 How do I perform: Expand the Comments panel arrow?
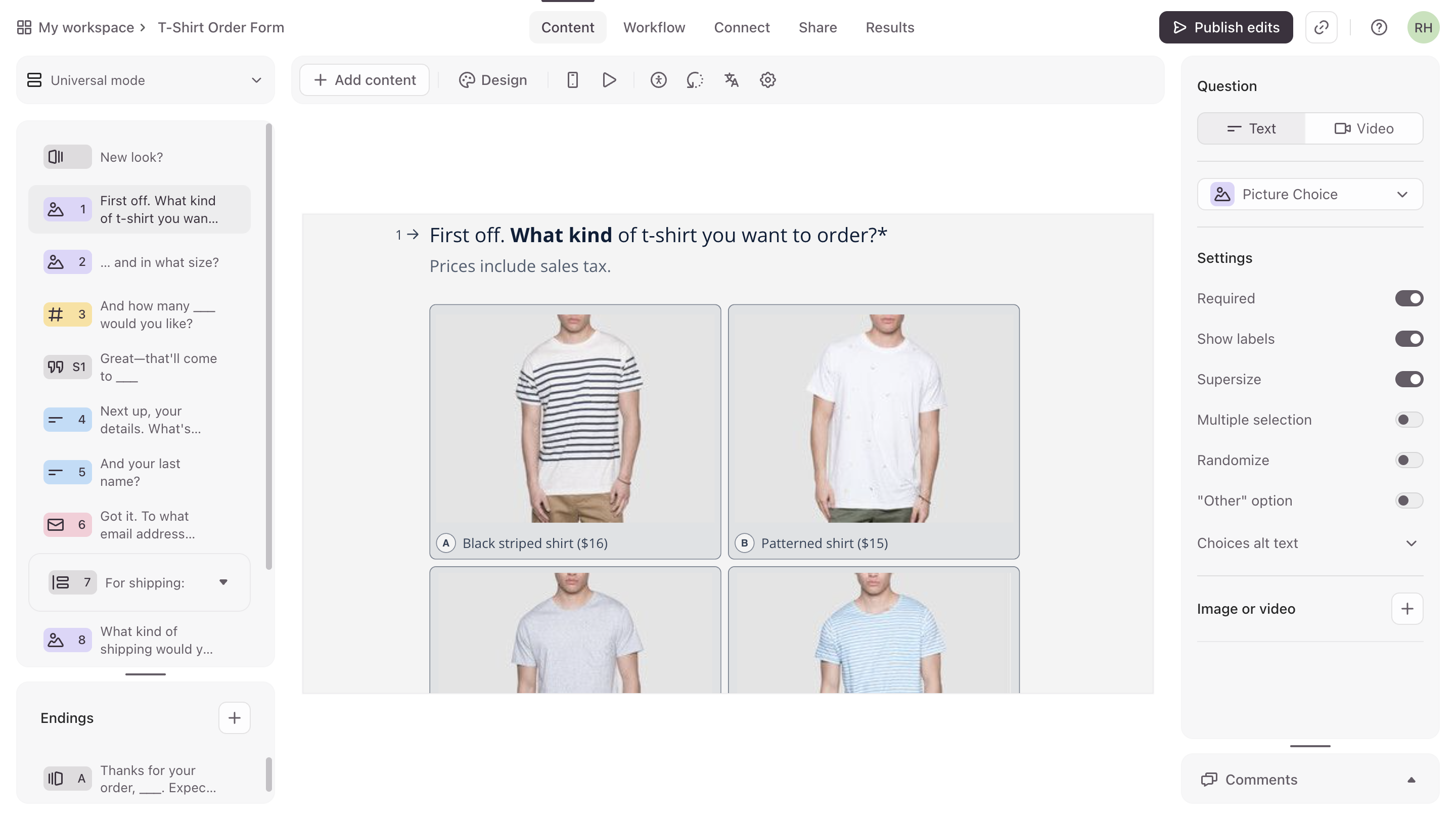tap(1411, 780)
